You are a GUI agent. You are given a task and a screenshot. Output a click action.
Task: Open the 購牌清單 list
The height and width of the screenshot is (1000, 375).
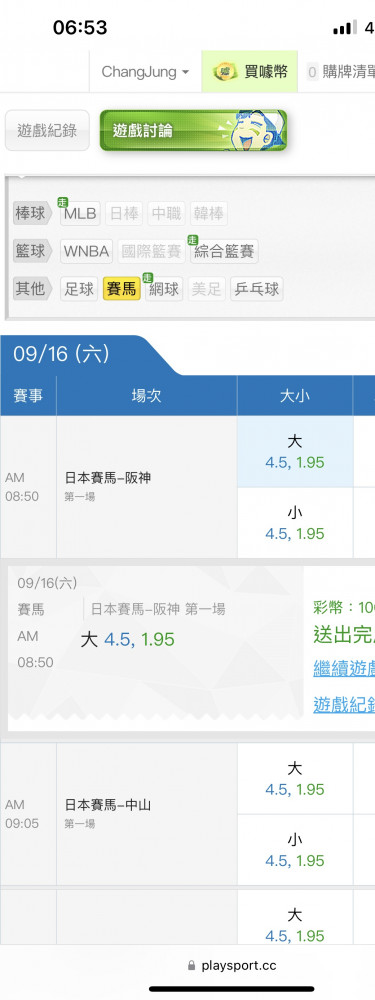(340, 71)
